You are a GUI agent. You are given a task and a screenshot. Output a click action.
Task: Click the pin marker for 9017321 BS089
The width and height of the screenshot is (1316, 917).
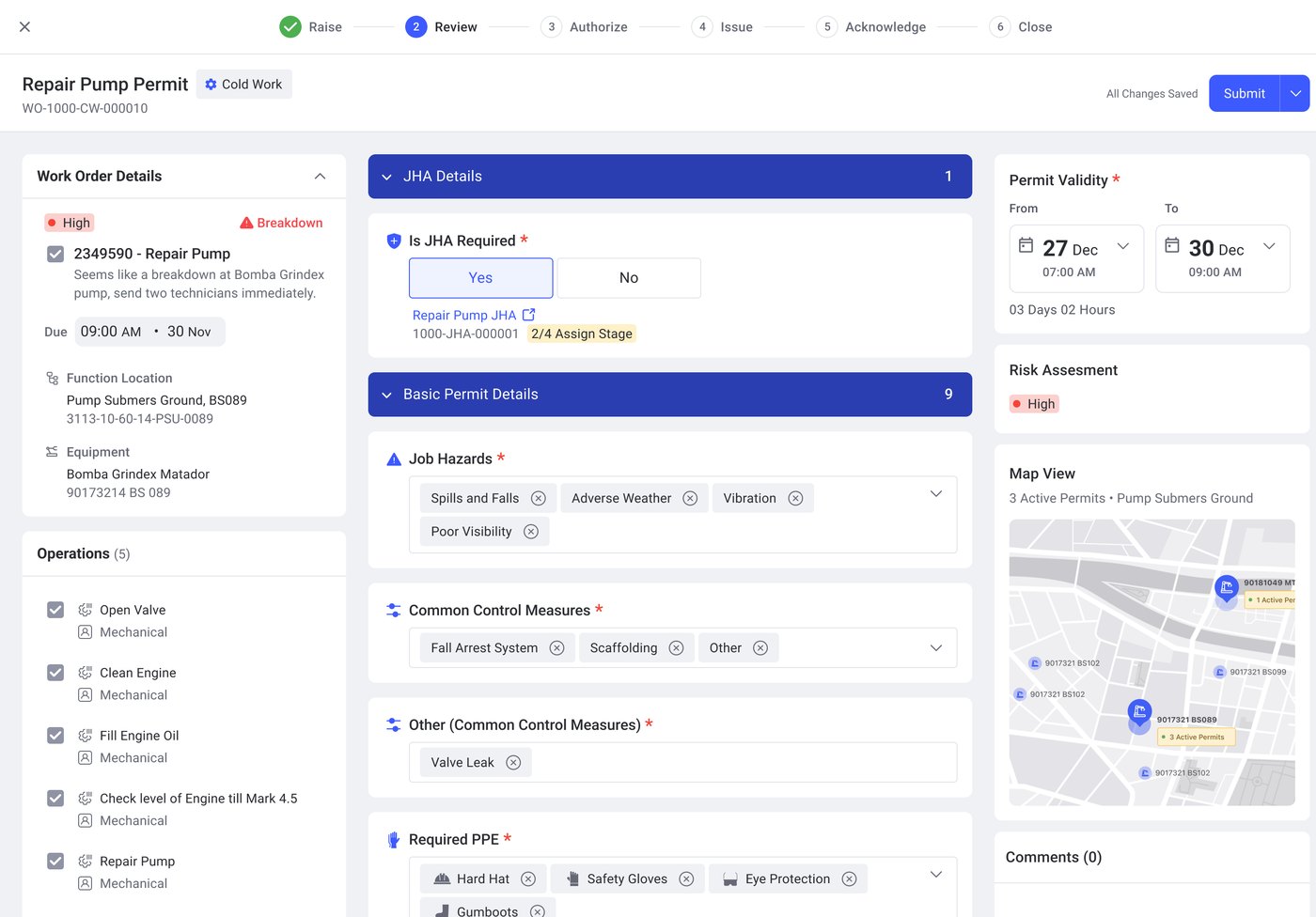[1139, 713]
